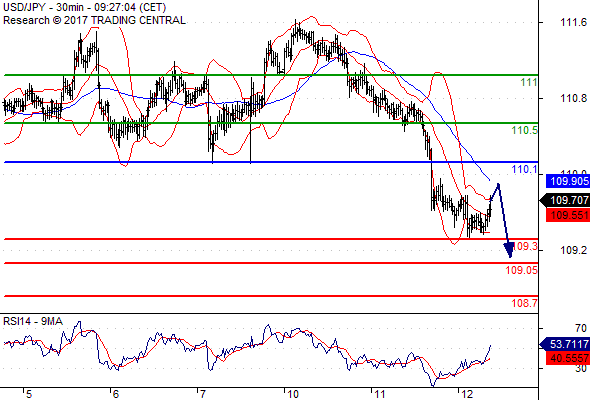Viewport: 590px width, 400px height.
Task: Click the RSI 70 level label
Action: pyautogui.click(x=581, y=329)
